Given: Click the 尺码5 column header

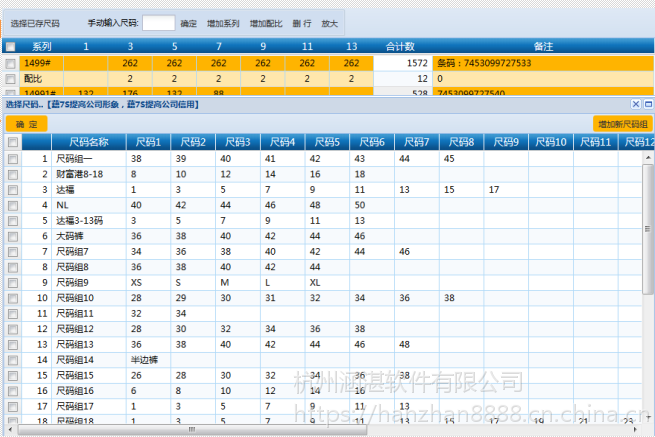Looking at the screenshot, I should [x=327, y=142].
